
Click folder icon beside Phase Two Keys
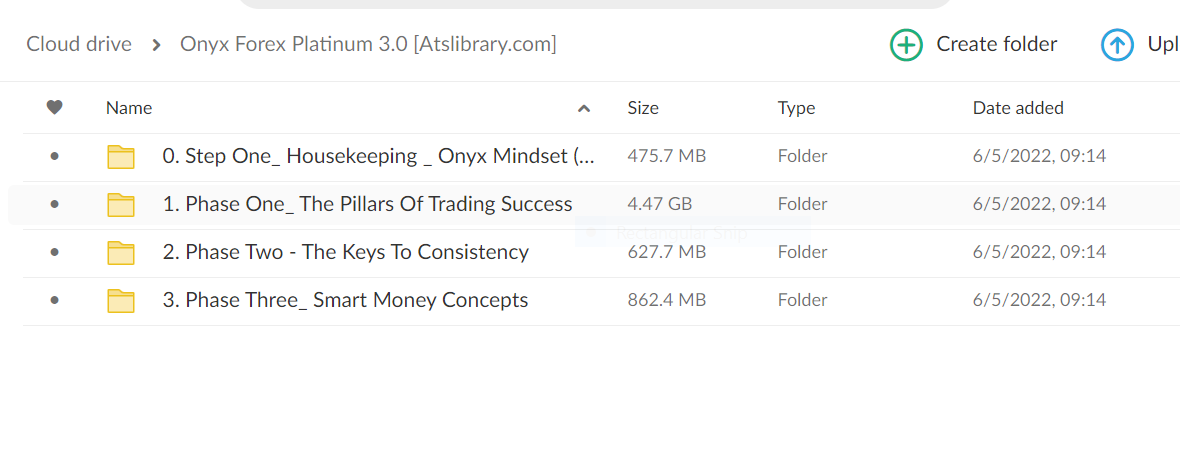[121, 253]
